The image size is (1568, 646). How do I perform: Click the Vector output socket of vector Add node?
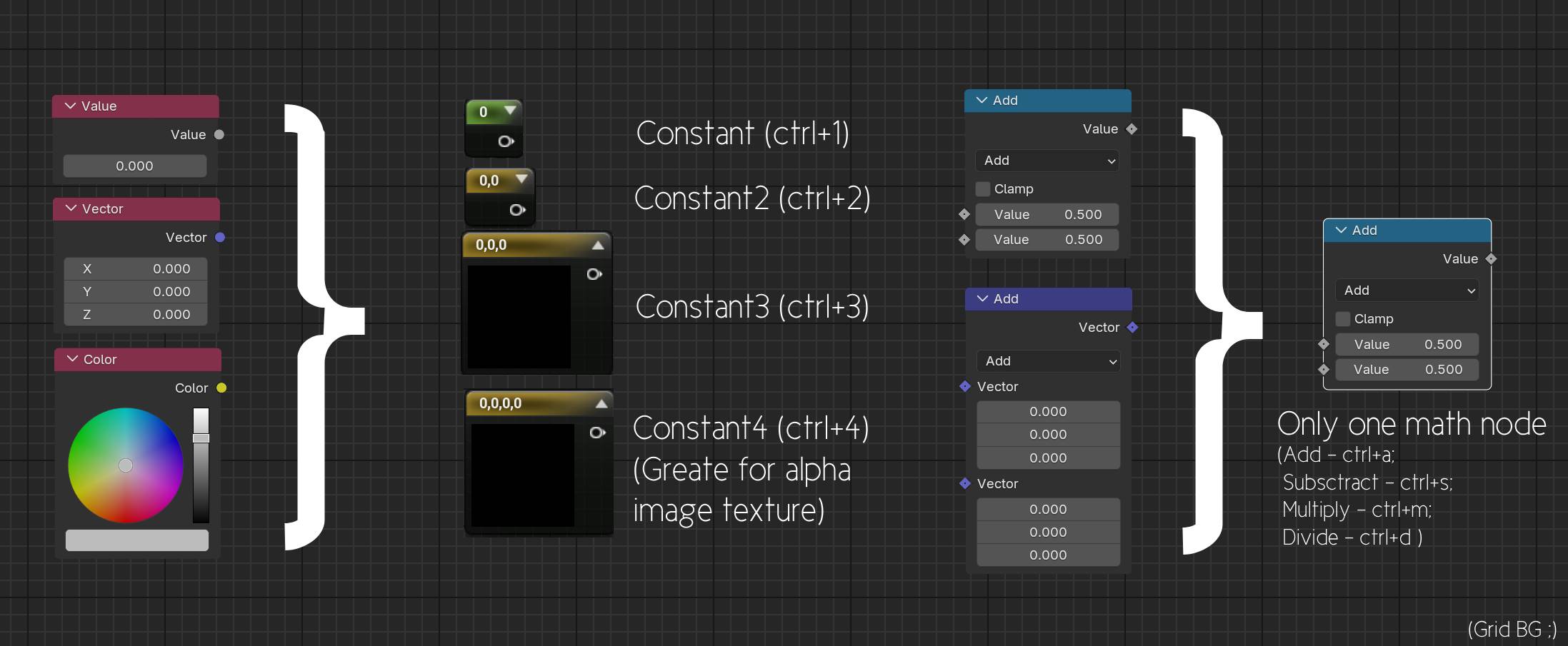[1132, 328]
